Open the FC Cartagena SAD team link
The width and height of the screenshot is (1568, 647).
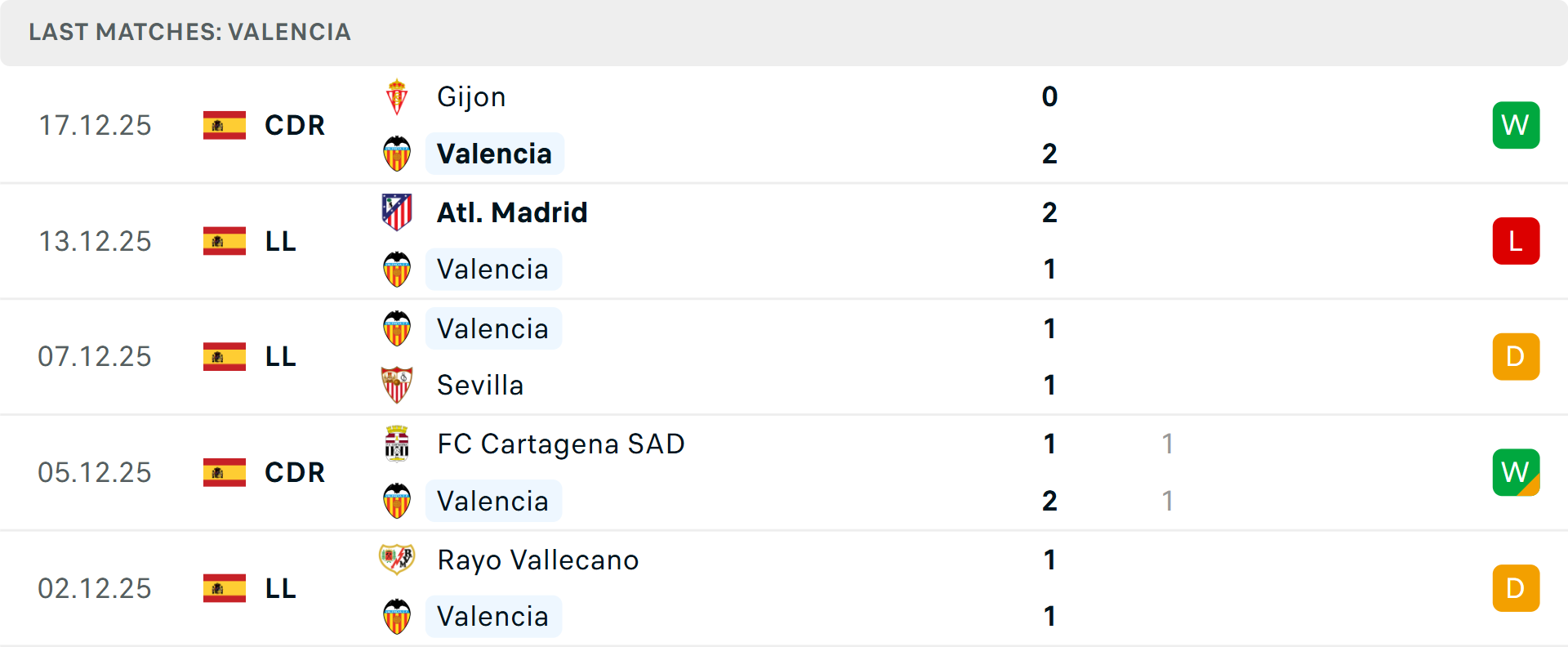click(x=560, y=444)
